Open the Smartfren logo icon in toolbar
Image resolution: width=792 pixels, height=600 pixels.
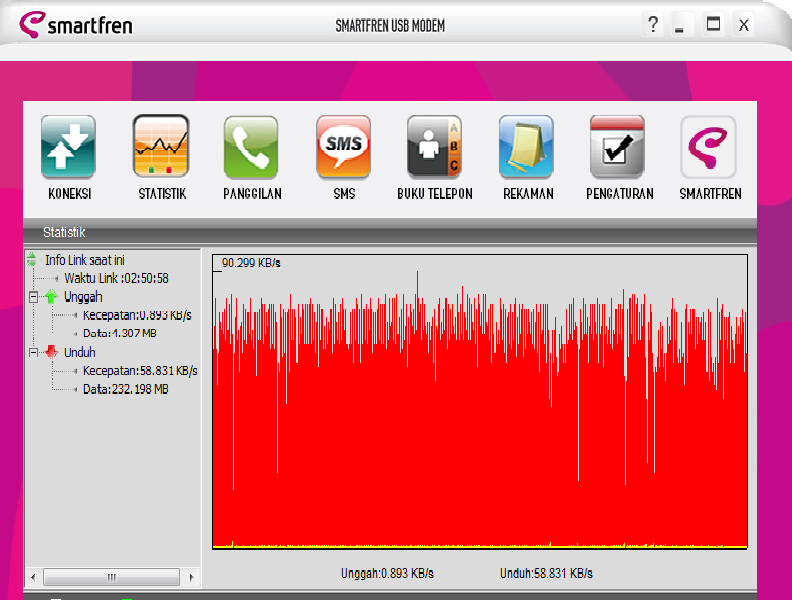[708, 146]
